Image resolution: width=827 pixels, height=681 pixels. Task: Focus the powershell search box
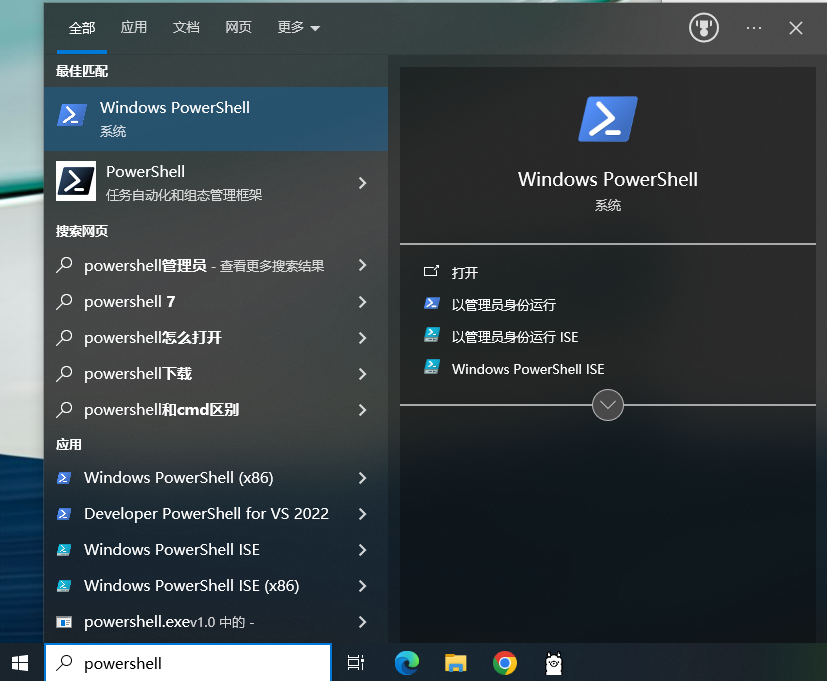tap(188, 663)
